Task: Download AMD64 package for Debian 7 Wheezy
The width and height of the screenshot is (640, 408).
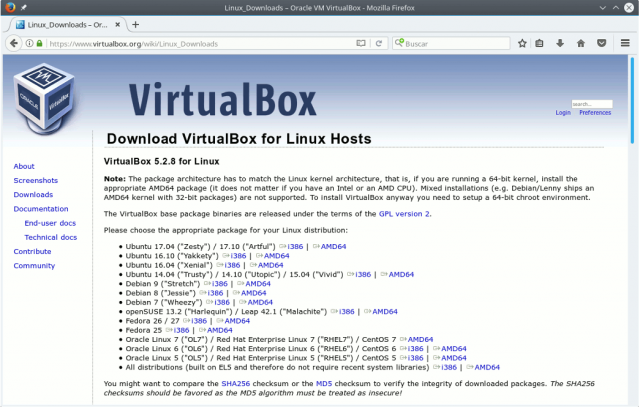Action: tap(260, 302)
